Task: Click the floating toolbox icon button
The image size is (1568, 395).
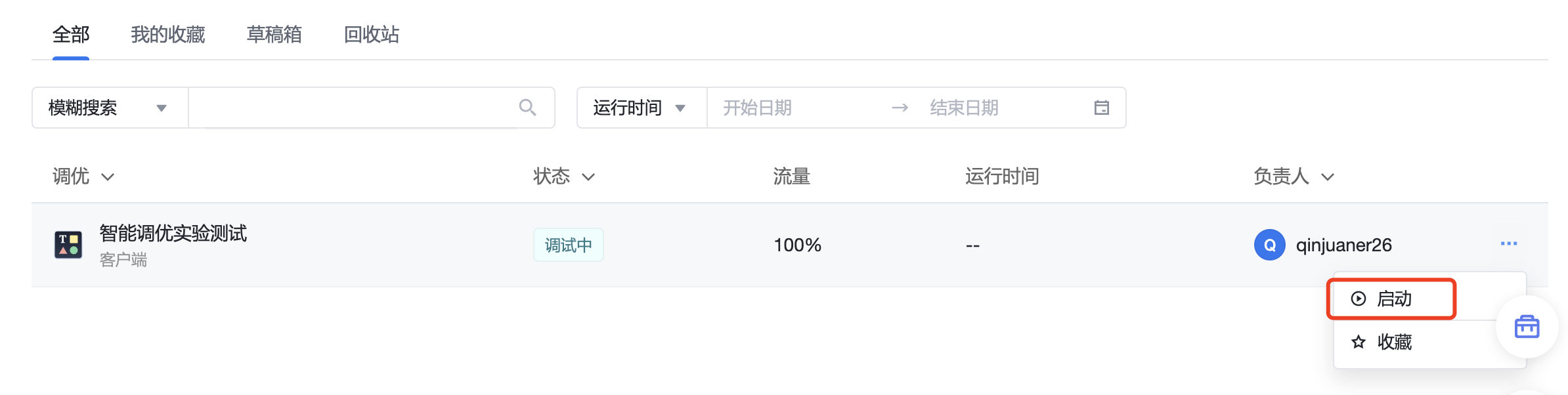Action: point(1527,326)
